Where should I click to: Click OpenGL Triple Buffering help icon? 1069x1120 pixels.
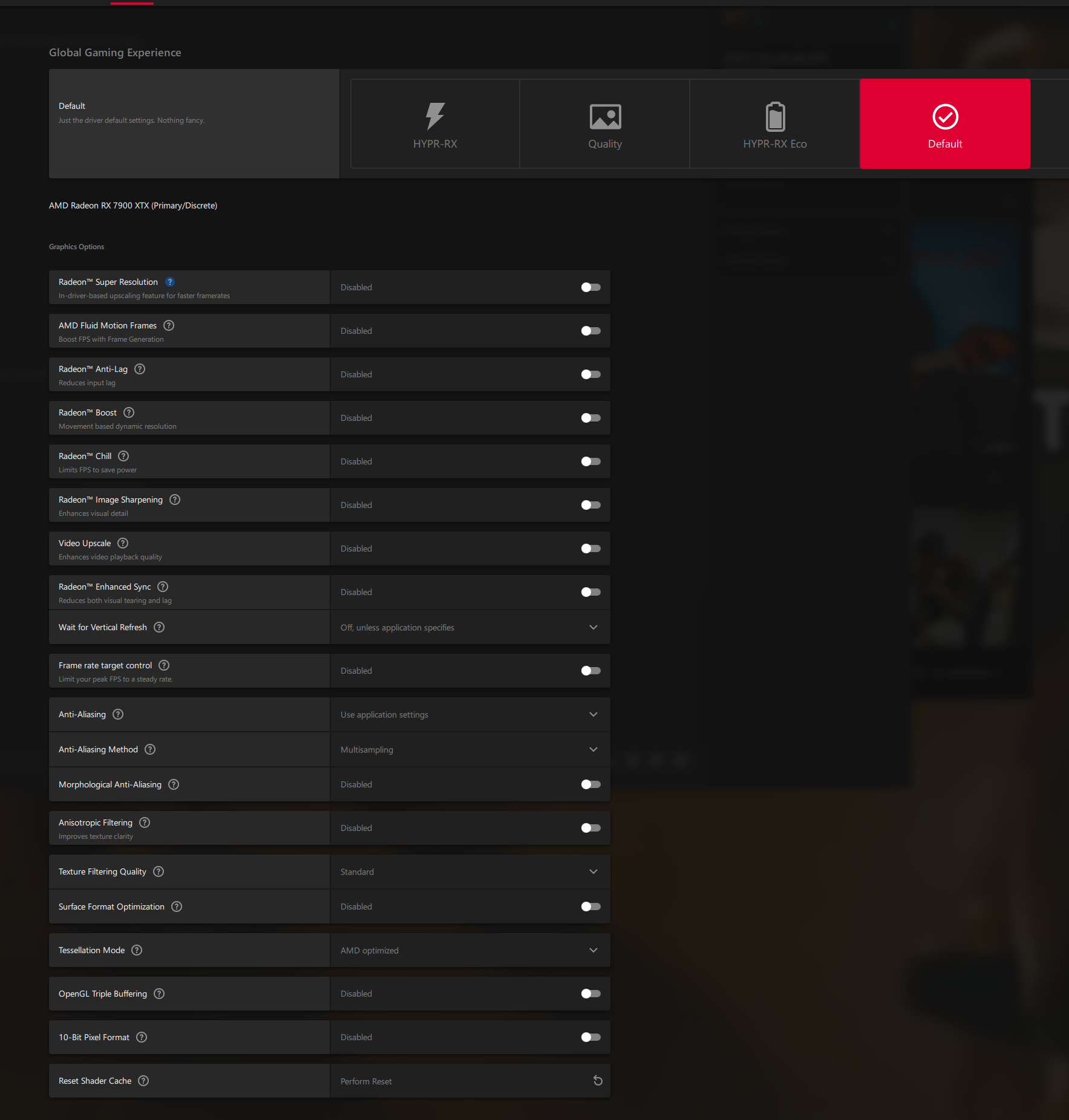coord(159,994)
